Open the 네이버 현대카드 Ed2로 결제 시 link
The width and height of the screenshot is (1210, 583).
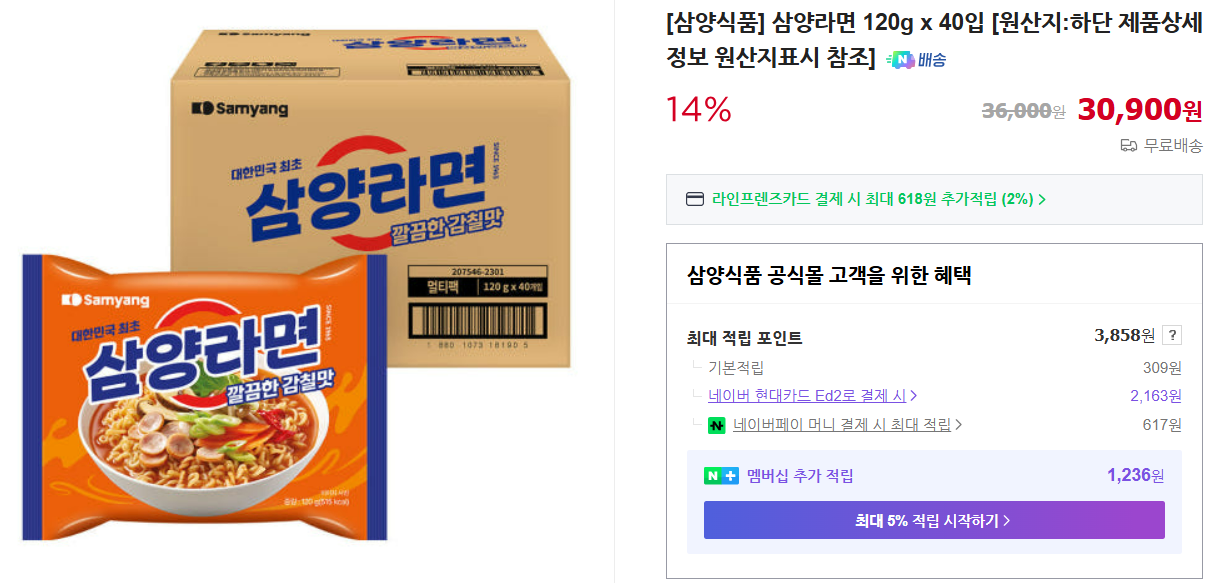pyautogui.click(x=806, y=396)
